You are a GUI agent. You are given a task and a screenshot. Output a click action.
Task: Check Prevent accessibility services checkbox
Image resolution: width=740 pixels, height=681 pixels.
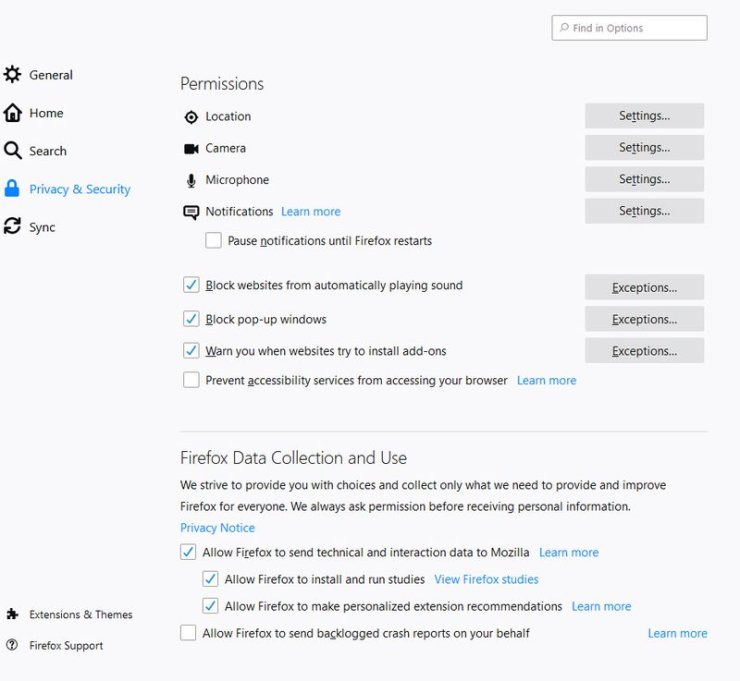[191, 380]
